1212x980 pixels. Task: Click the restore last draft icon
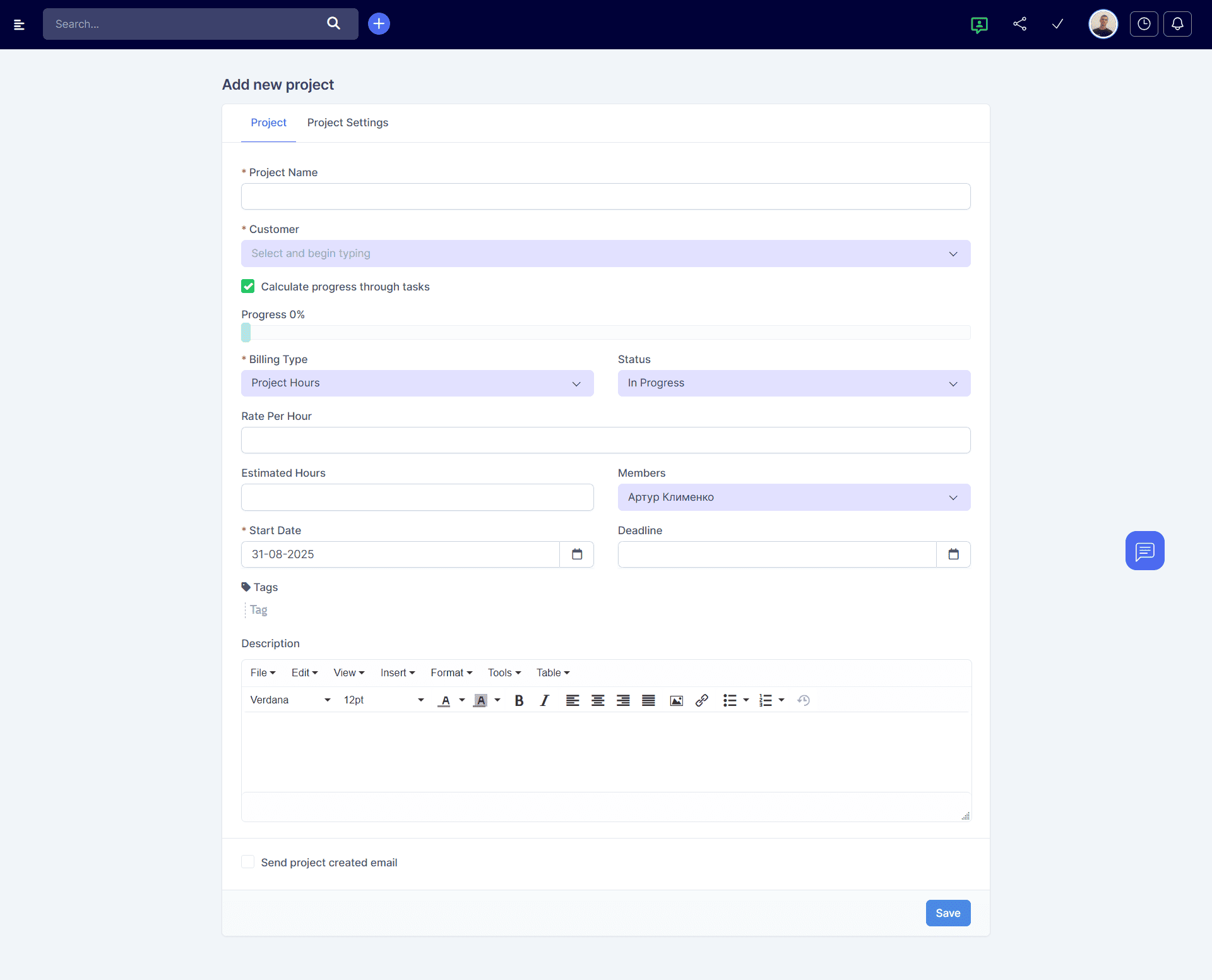804,700
